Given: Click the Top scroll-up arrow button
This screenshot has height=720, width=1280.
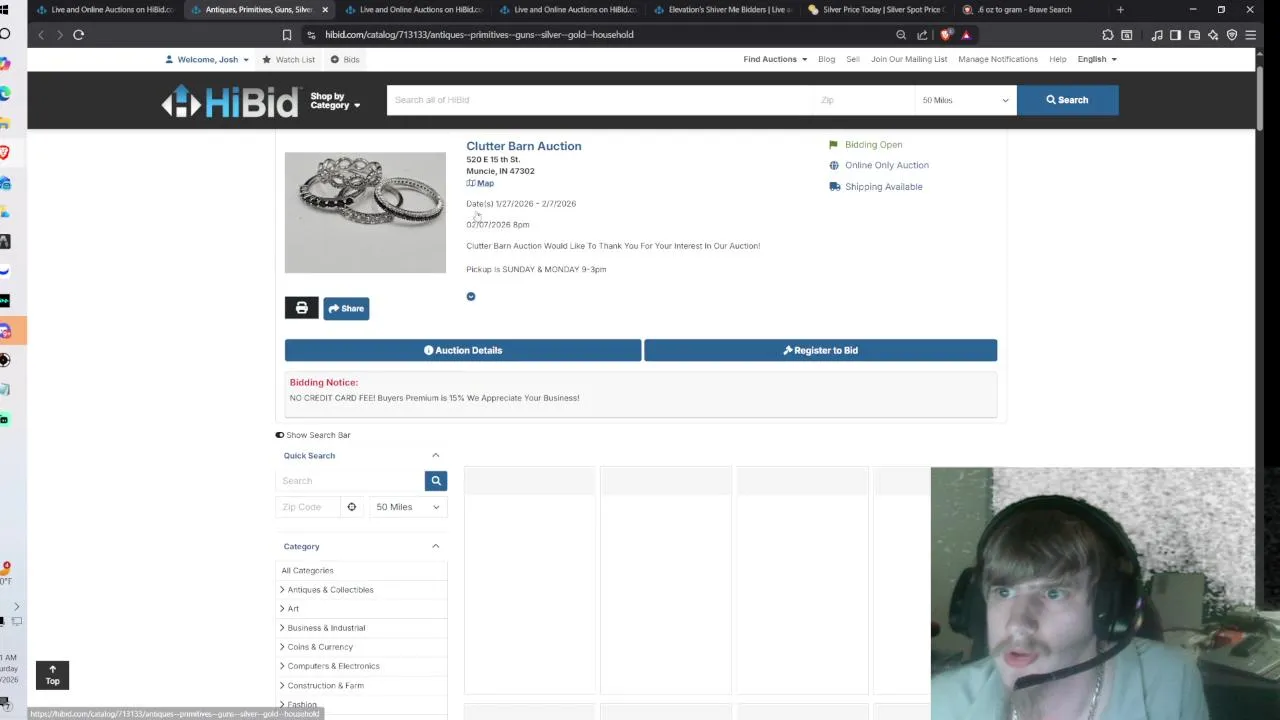Looking at the screenshot, I should [x=52, y=675].
